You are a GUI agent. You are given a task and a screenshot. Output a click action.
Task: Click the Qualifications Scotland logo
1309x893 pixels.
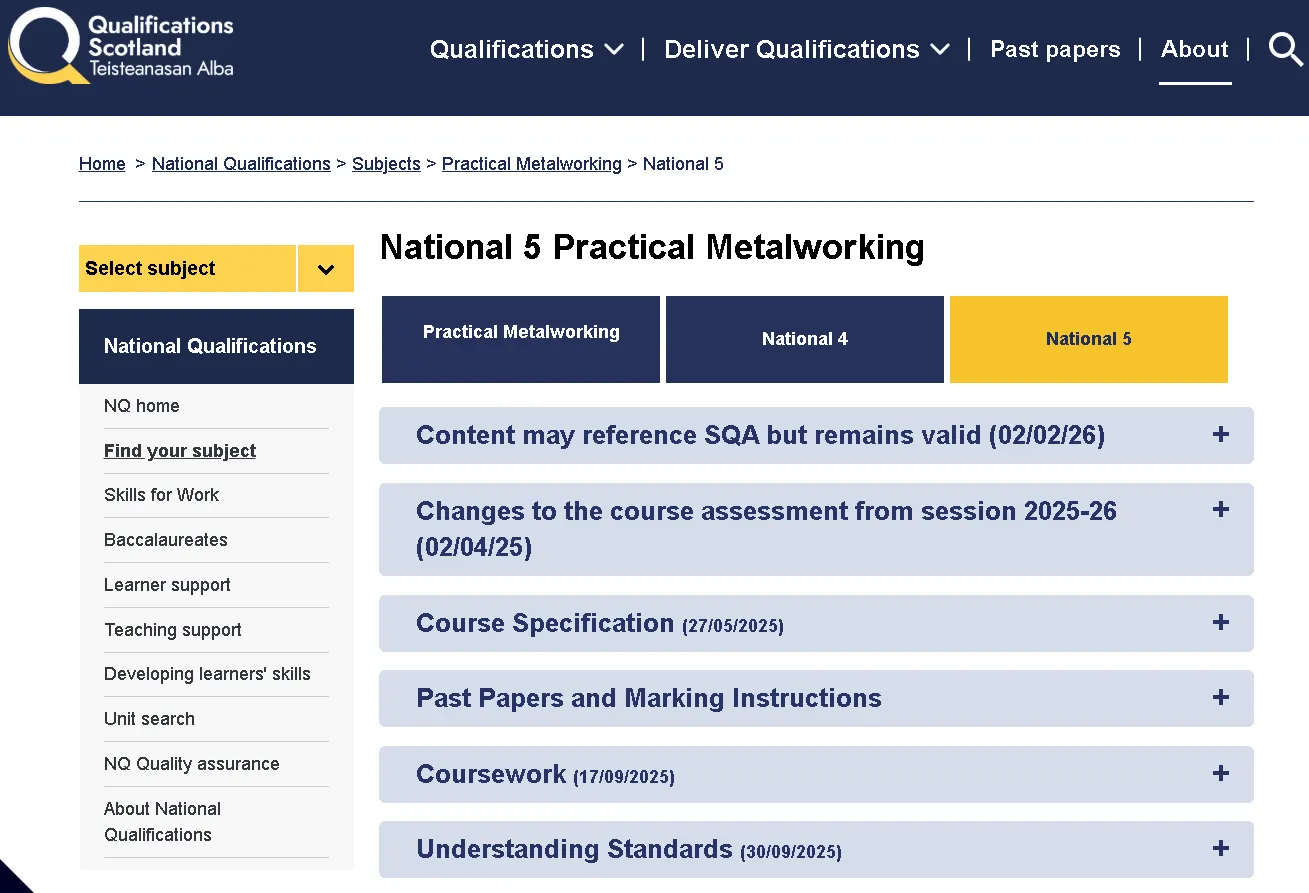120,46
